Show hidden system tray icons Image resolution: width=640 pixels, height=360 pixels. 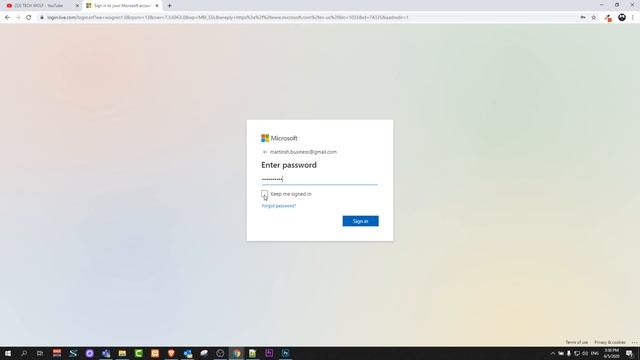tap(553, 353)
